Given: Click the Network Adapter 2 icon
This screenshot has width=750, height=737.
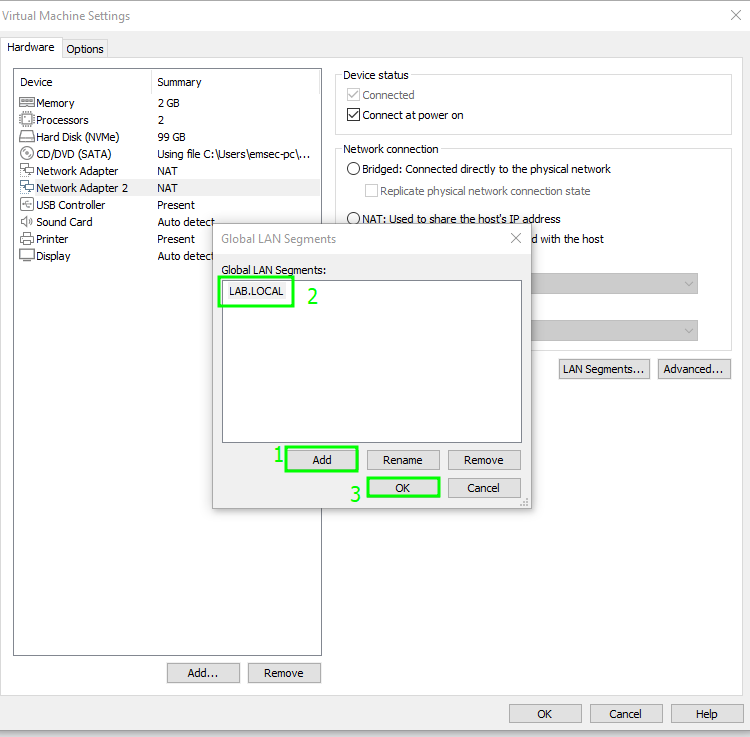Looking at the screenshot, I should pos(27,187).
